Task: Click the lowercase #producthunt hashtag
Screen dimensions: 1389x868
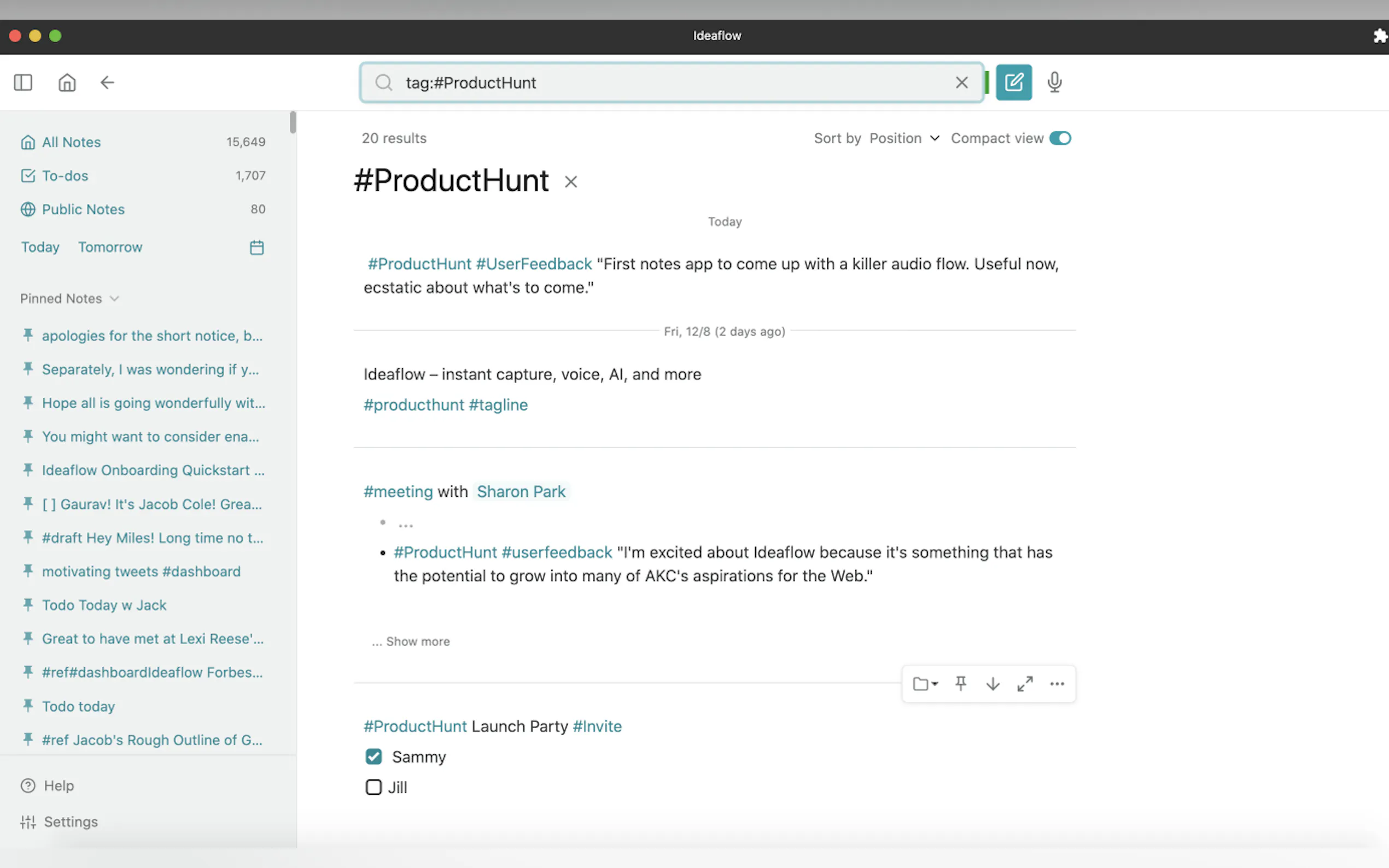Action: [413, 404]
